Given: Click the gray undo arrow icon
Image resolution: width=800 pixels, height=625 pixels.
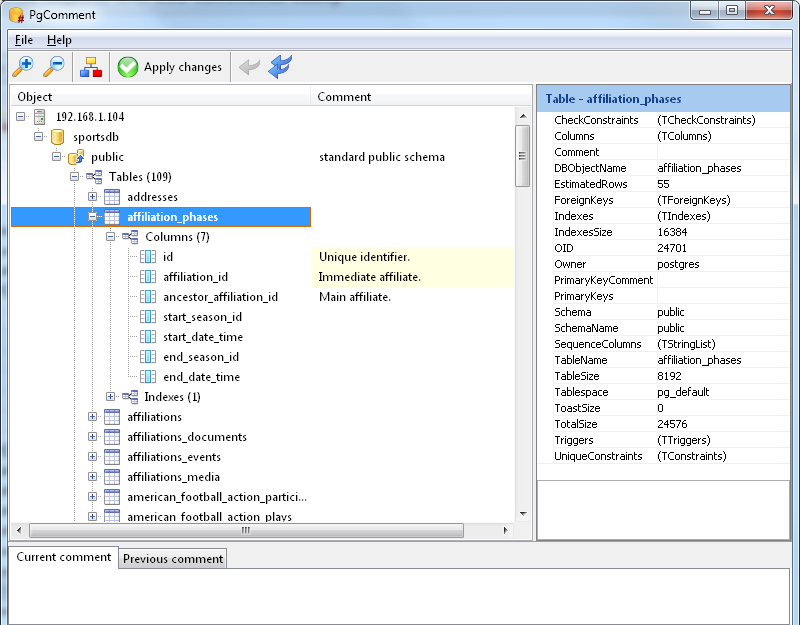Looking at the screenshot, I should pyautogui.click(x=249, y=67).
